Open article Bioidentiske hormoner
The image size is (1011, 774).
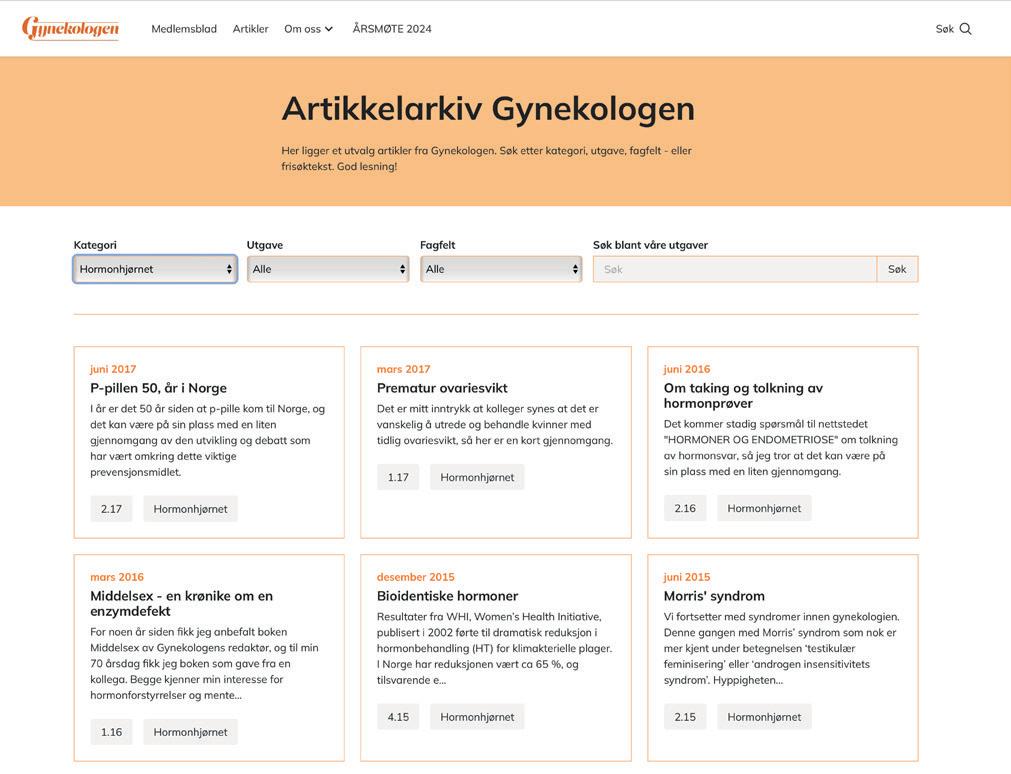[x=447, y=595]
